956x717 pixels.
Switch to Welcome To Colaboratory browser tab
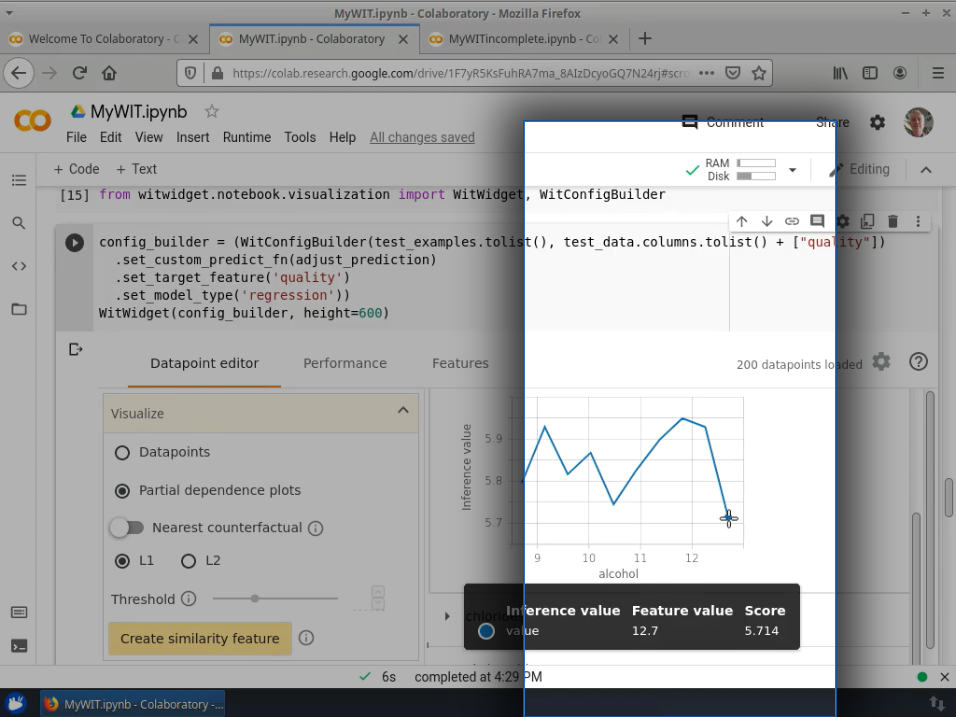(104, 39)
